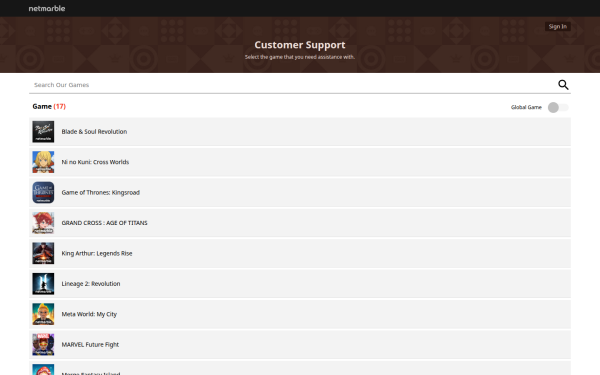Click the search magnifier icon

coord(563,85)
